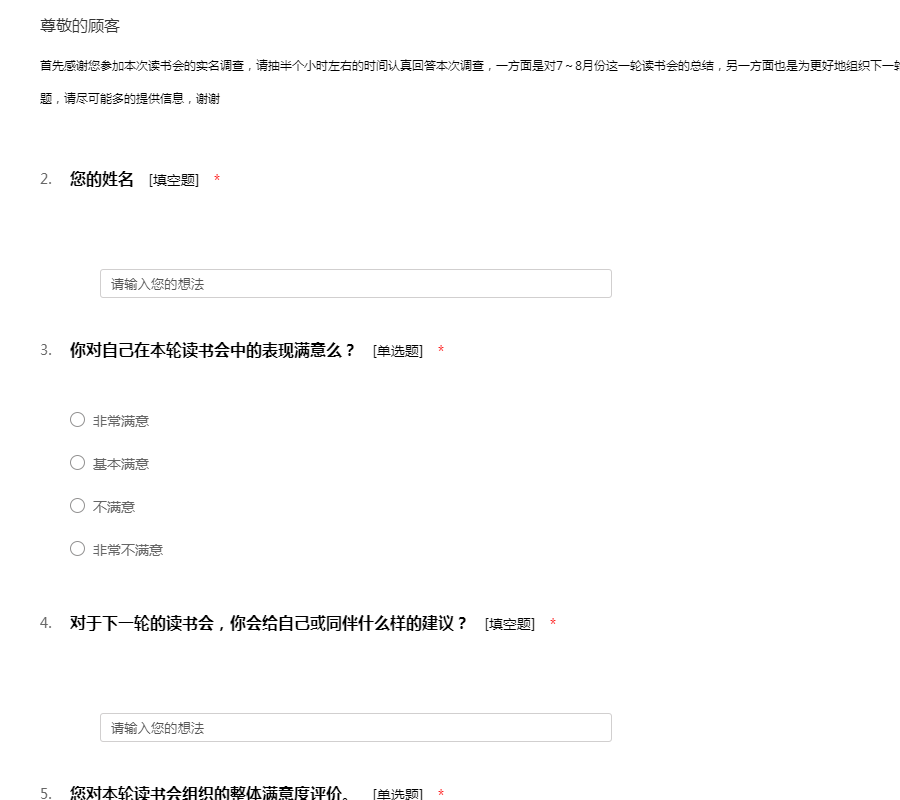The width and height of the screenshot is (900, 800).
Task: Click the red required asterisk on question 3
Action: coord(441,351)
